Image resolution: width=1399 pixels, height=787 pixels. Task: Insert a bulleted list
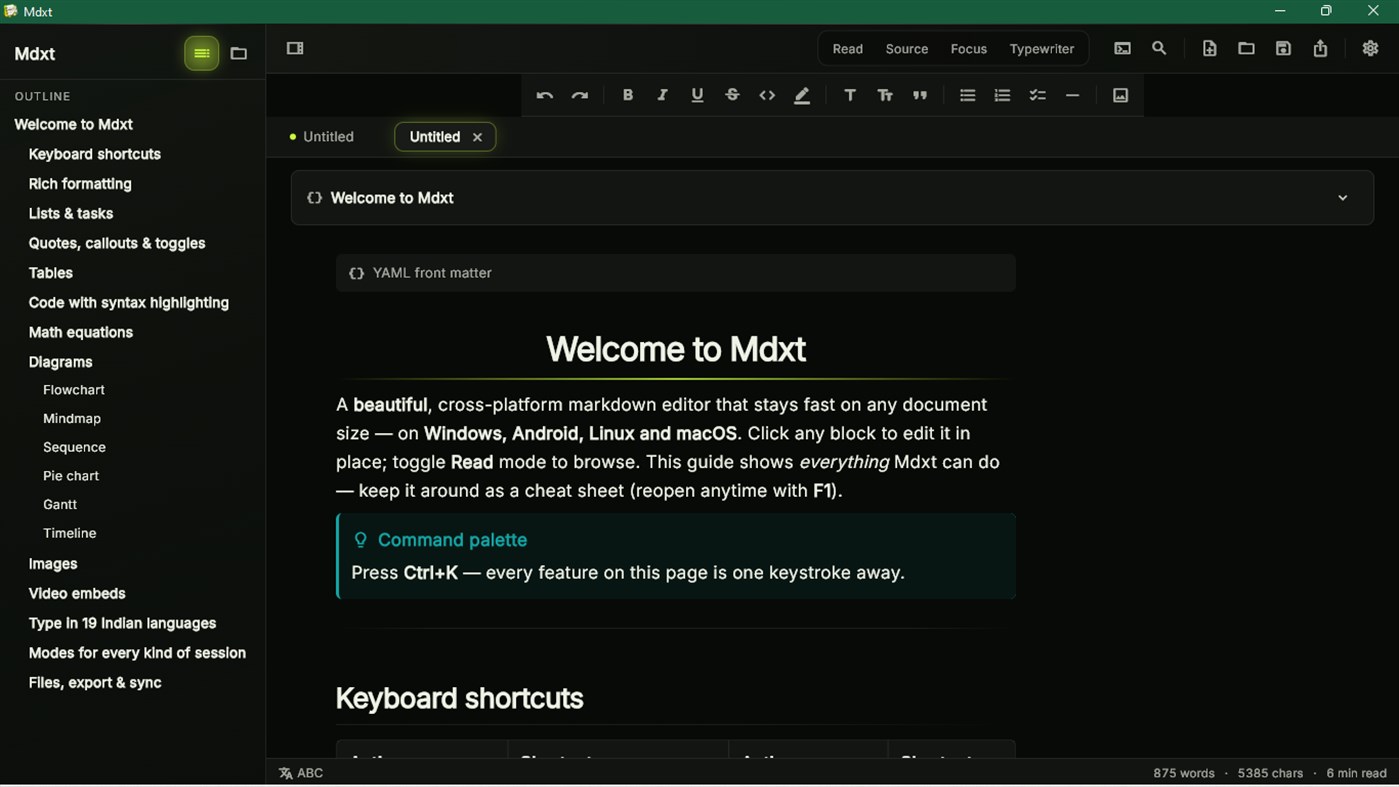click(x=967, y=96)
